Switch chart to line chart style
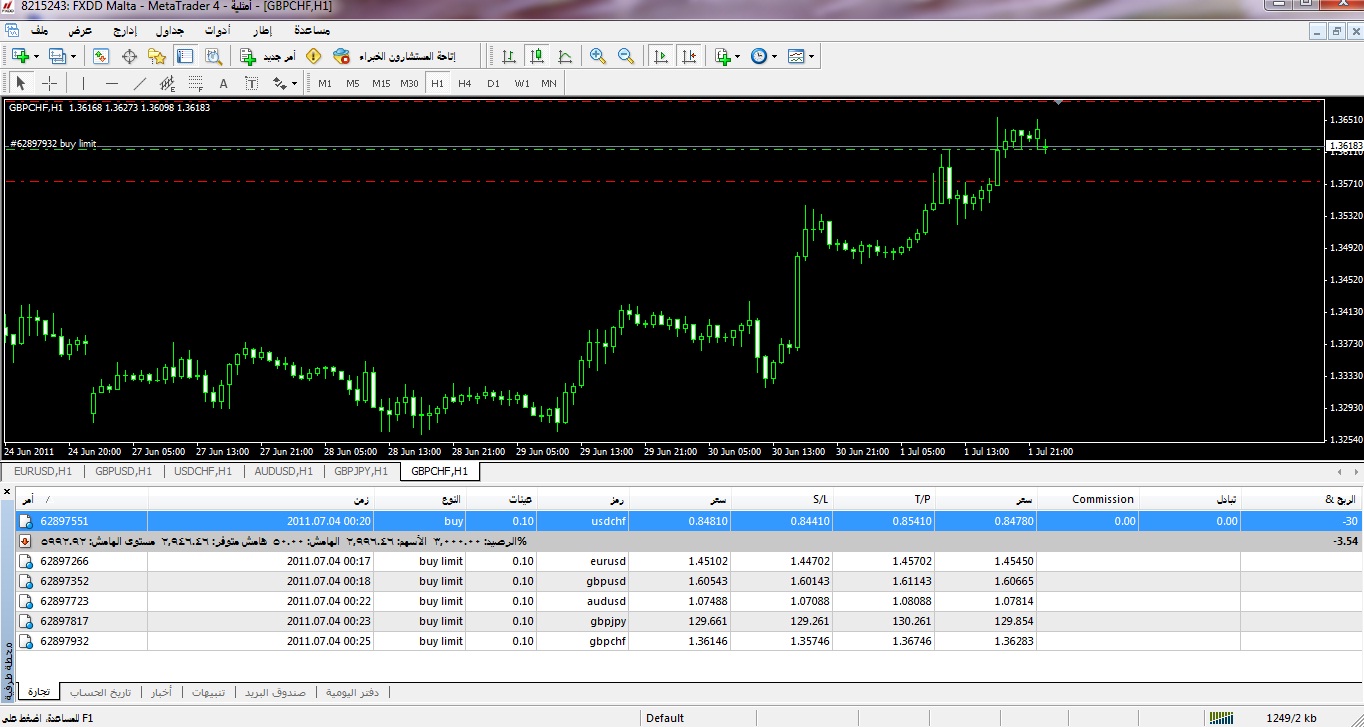The image size is (1364, 727). pos(565,57)
